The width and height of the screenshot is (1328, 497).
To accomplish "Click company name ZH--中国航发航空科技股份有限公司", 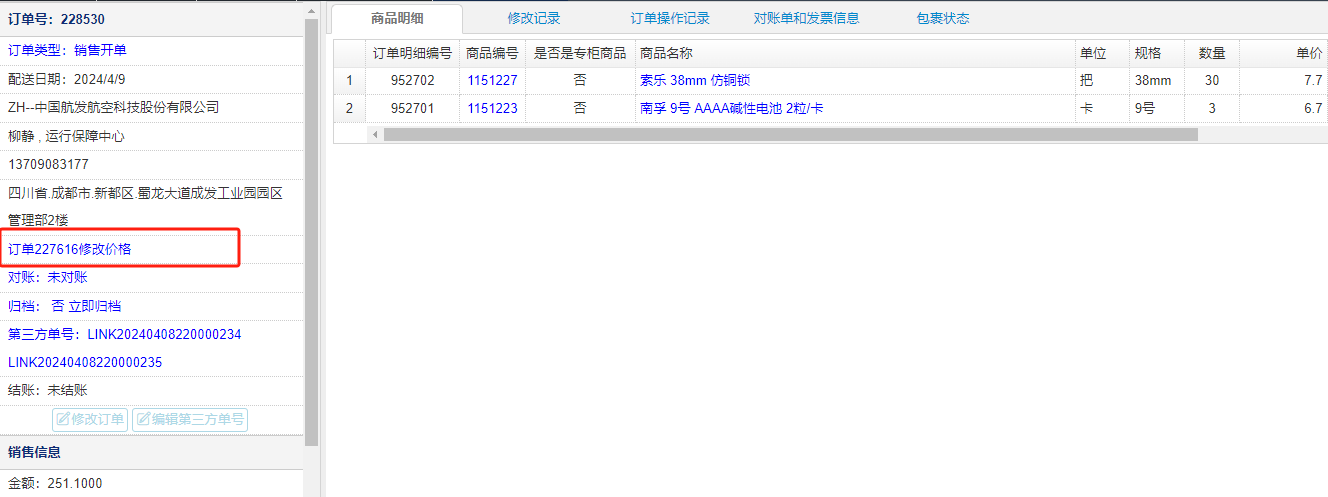I will [x=114, y=107].
